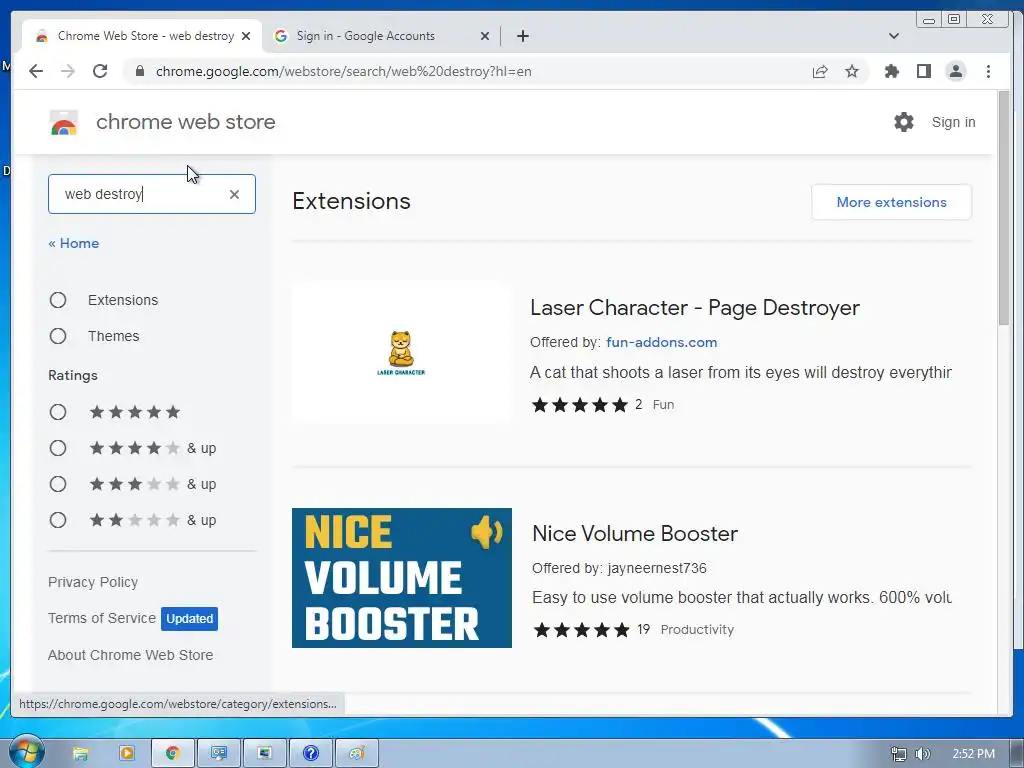Viewport: 1024px width, 768px height.
Task: Click the More extensions button
Action: pyautogui.click(x=891, y=202)
